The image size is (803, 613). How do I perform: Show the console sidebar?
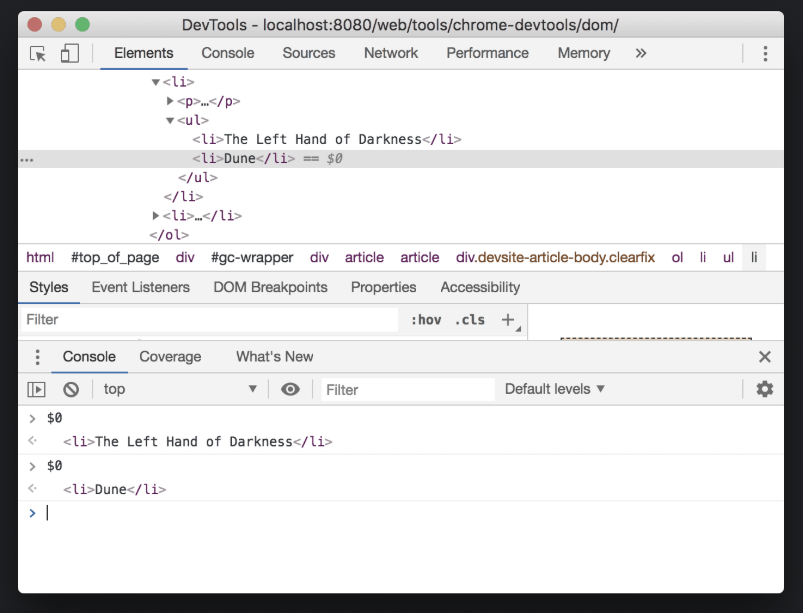coord(36,389)
